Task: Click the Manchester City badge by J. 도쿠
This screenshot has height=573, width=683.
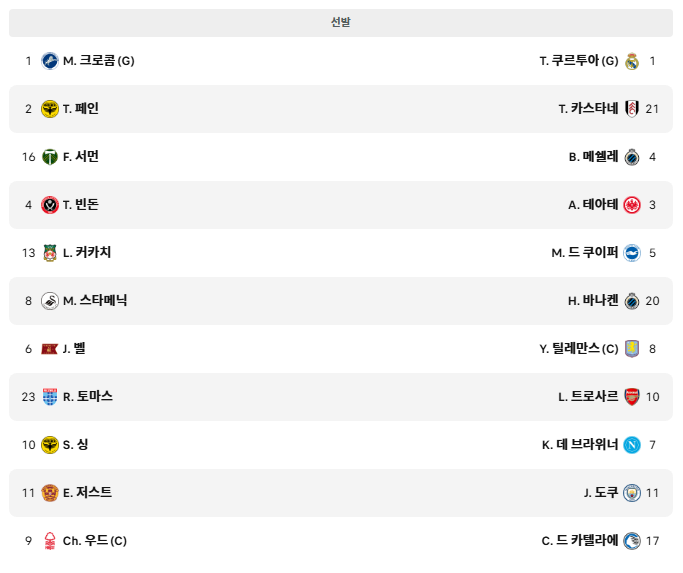Action: coord(632,493)
